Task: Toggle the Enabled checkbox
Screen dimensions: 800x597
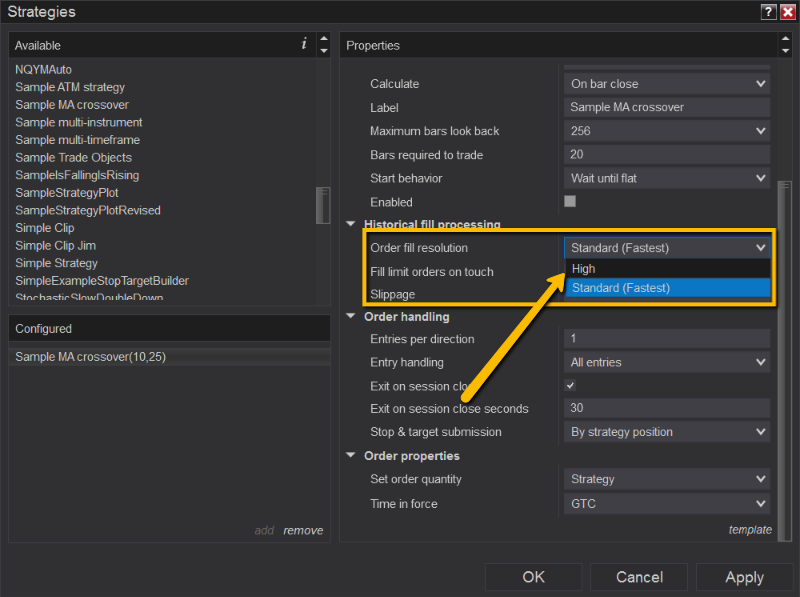Action: pyautogui.click(x=570, y=201)
